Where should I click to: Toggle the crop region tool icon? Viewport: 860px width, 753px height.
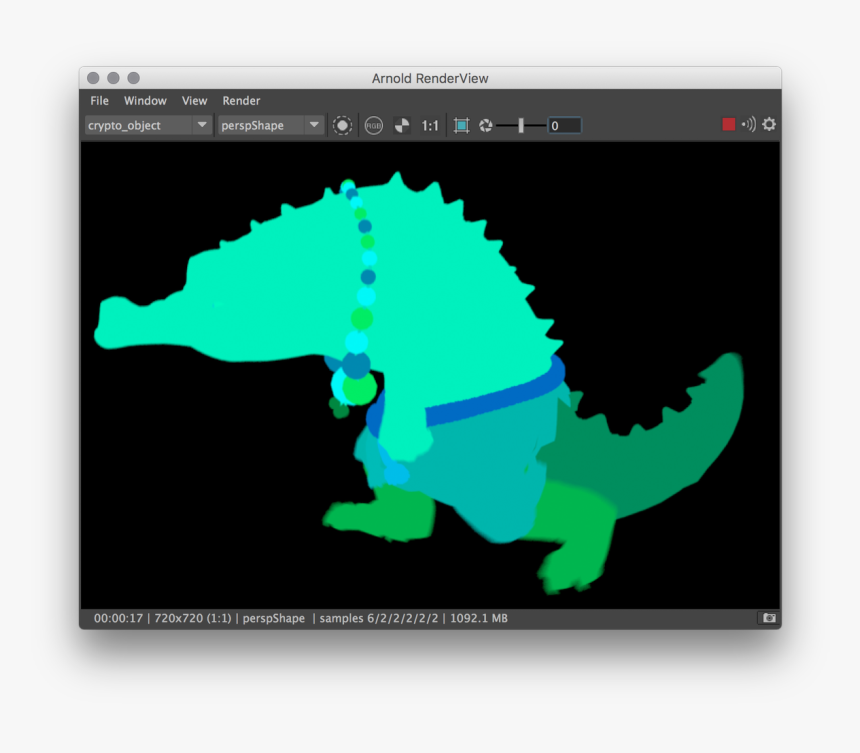pyautogui.click(x=461, y=126)
